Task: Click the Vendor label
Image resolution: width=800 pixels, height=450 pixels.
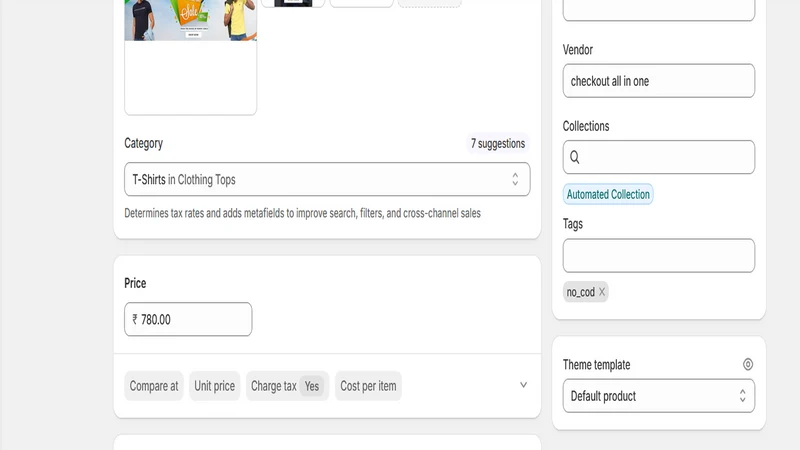Action: coord(578,49)
